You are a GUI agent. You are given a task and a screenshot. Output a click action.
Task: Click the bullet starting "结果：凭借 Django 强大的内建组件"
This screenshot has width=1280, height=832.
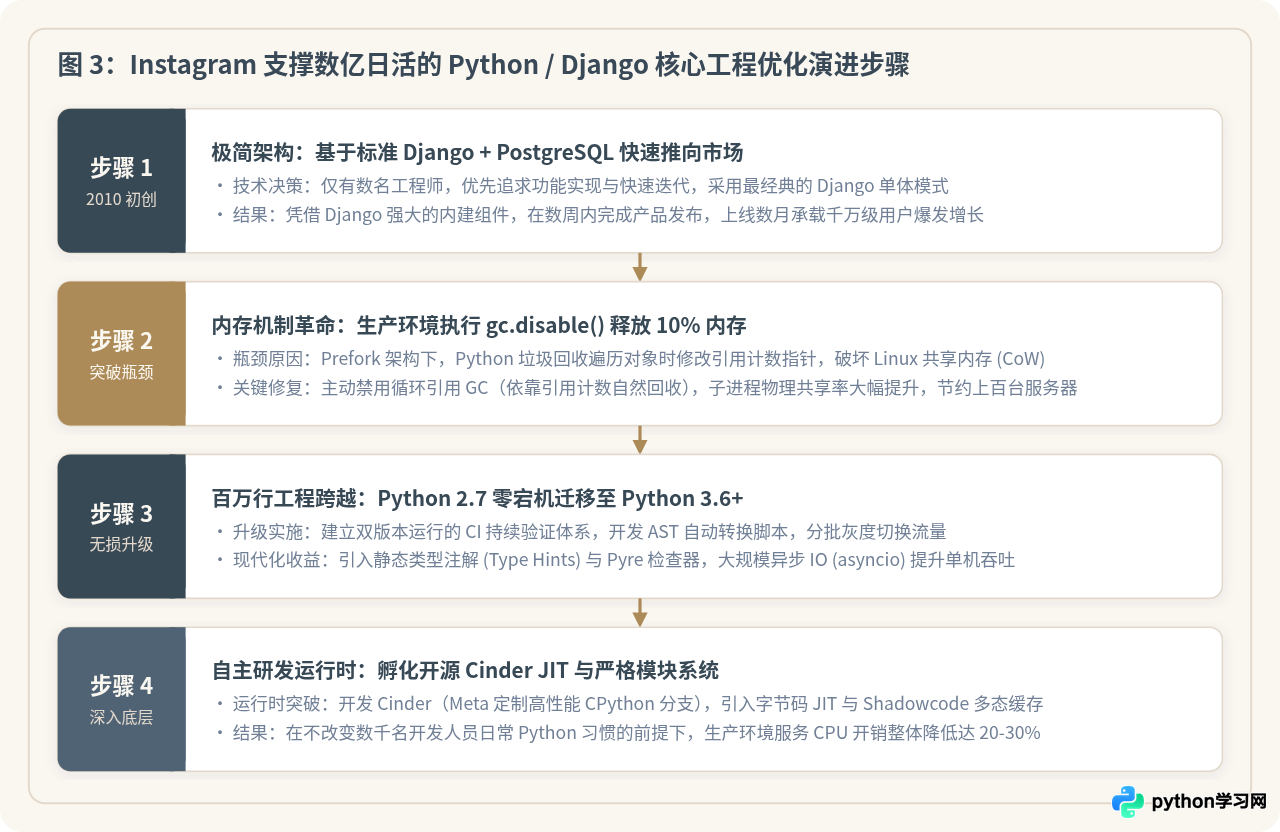pyautogui.click(x=598, y=215)
